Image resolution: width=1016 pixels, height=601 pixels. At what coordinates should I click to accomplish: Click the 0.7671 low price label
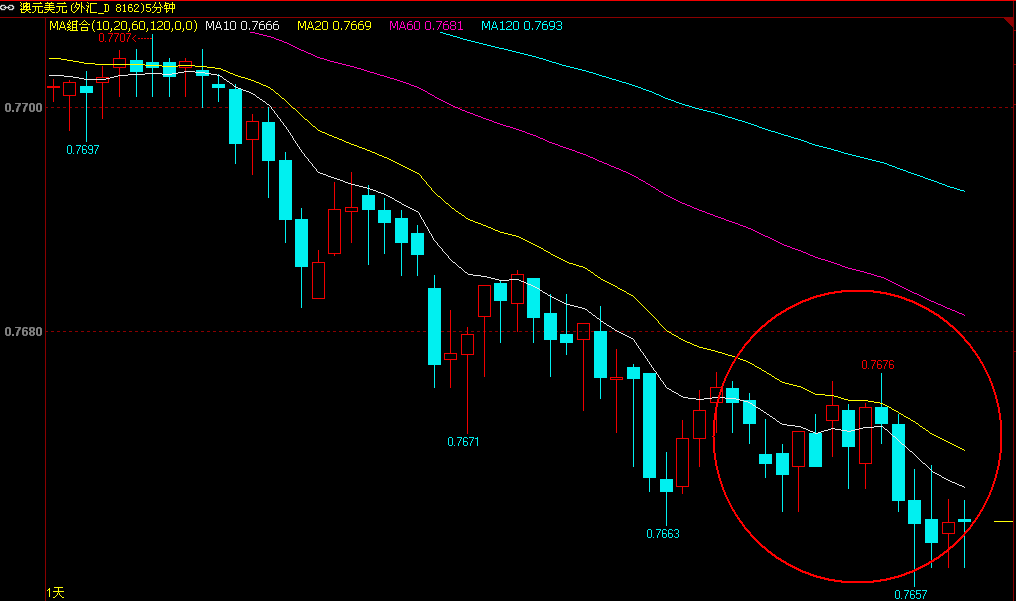tap(463, 442)
